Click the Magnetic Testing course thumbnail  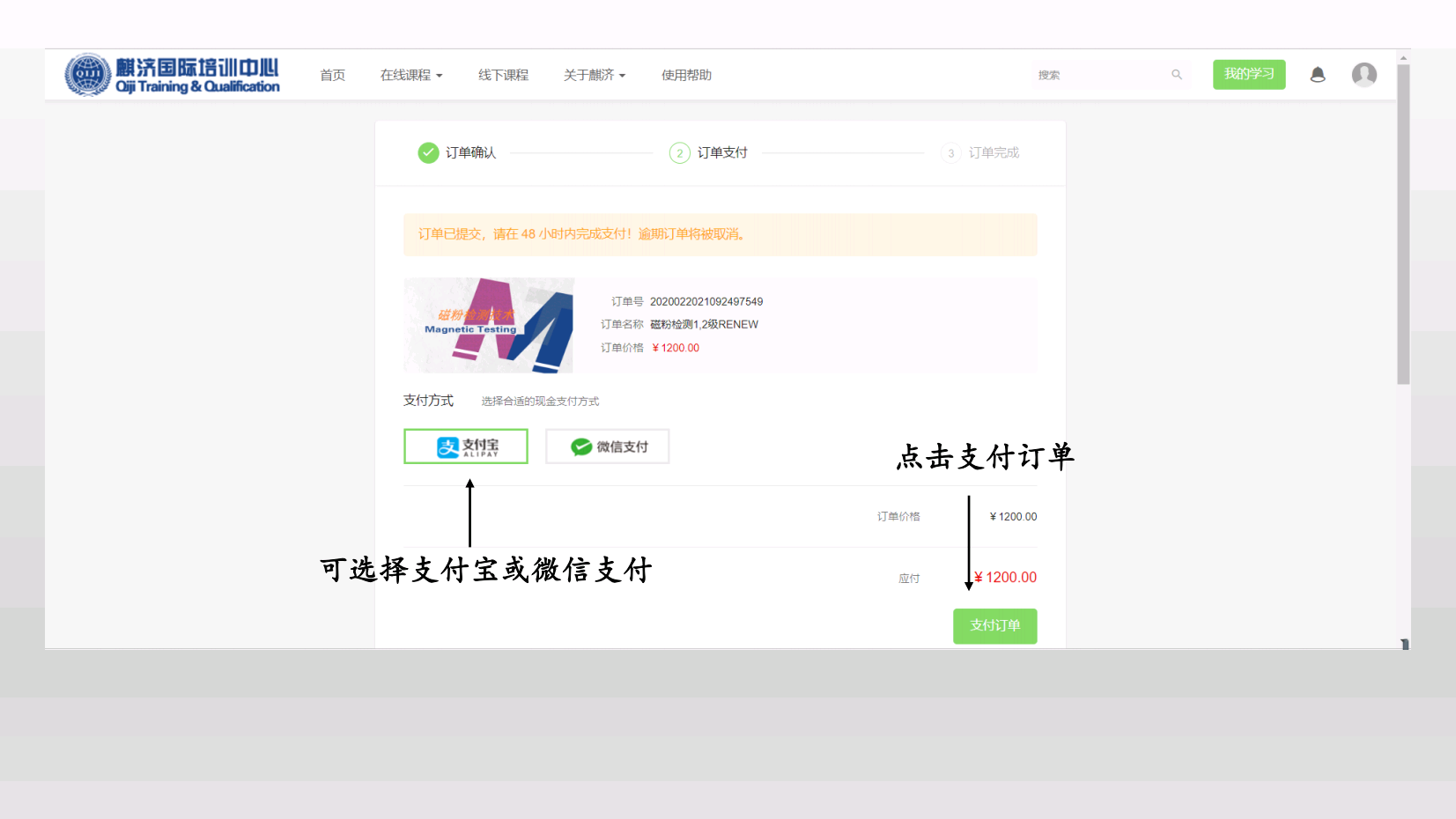point(488,326)
